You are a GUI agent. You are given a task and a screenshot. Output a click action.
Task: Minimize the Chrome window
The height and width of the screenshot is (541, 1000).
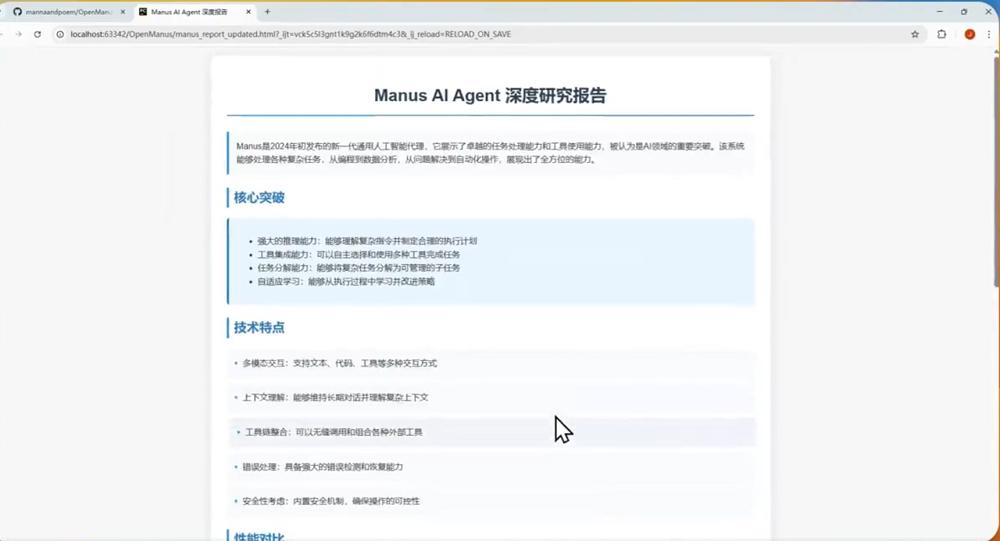(x=939, y=11)
